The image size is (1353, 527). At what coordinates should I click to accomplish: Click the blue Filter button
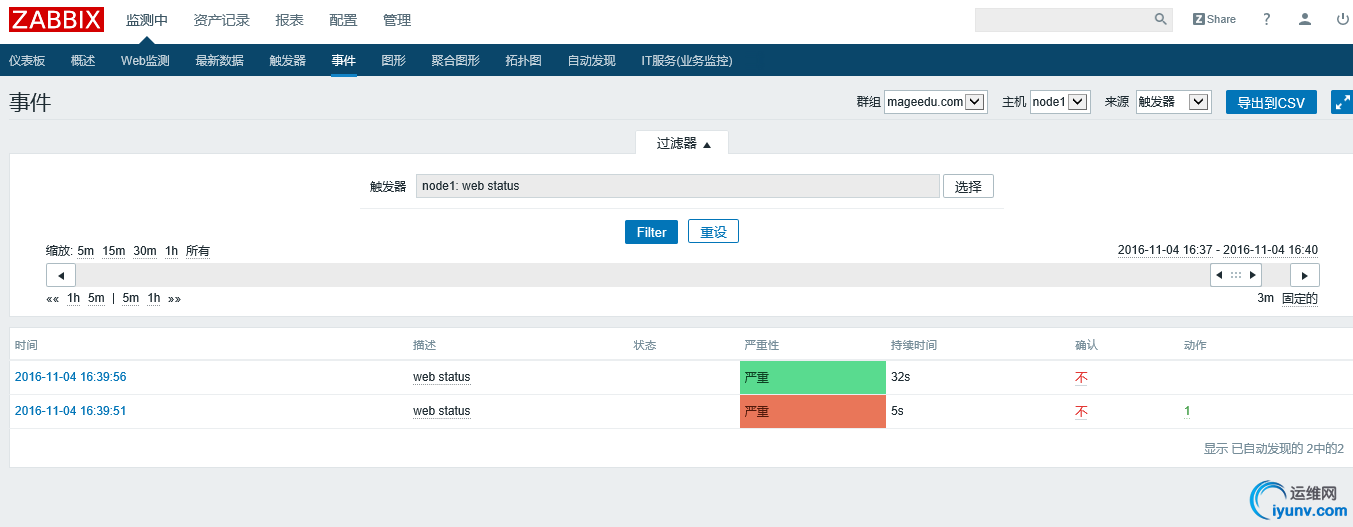(651, 232)
